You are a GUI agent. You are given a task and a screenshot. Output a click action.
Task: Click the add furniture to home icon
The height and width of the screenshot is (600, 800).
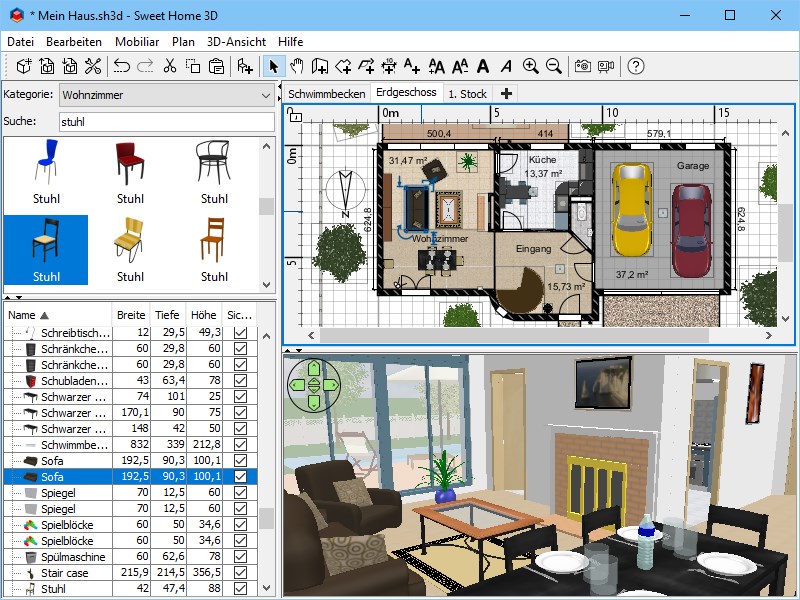245,66
